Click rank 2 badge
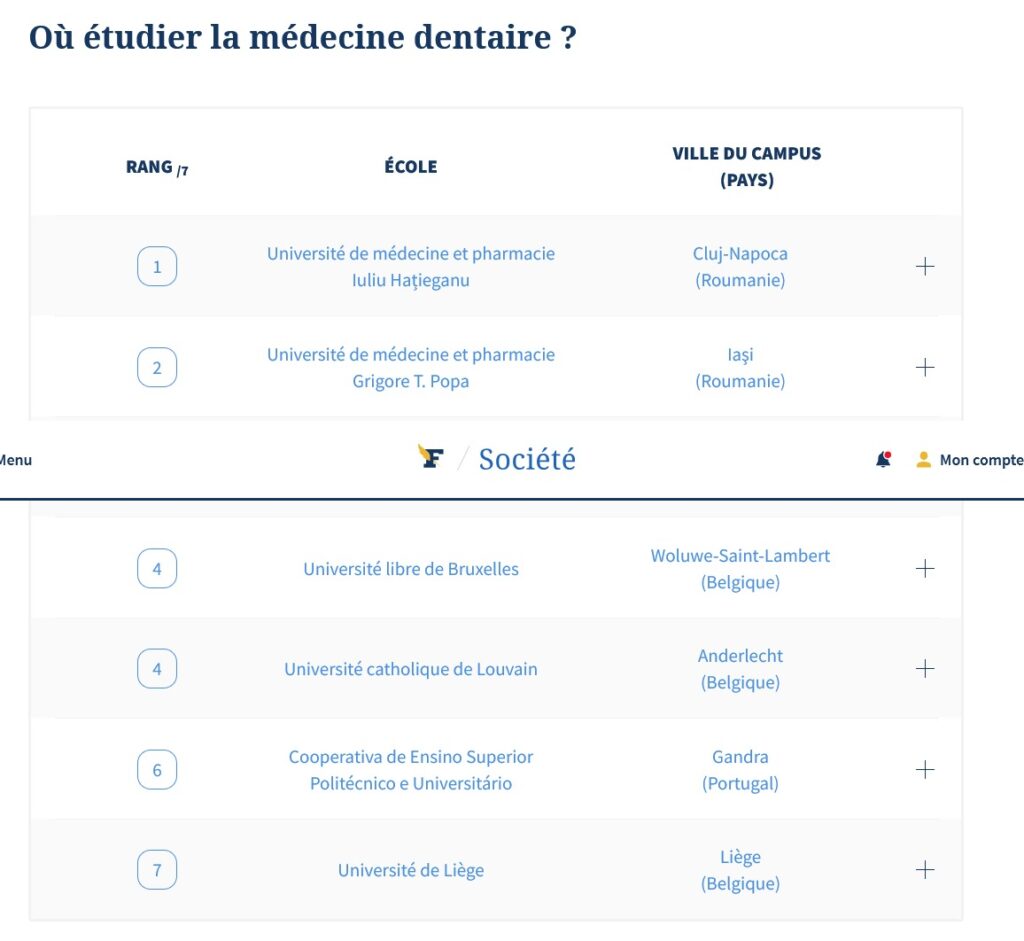Screen dimensions: 1024x941 pos(157,368)
